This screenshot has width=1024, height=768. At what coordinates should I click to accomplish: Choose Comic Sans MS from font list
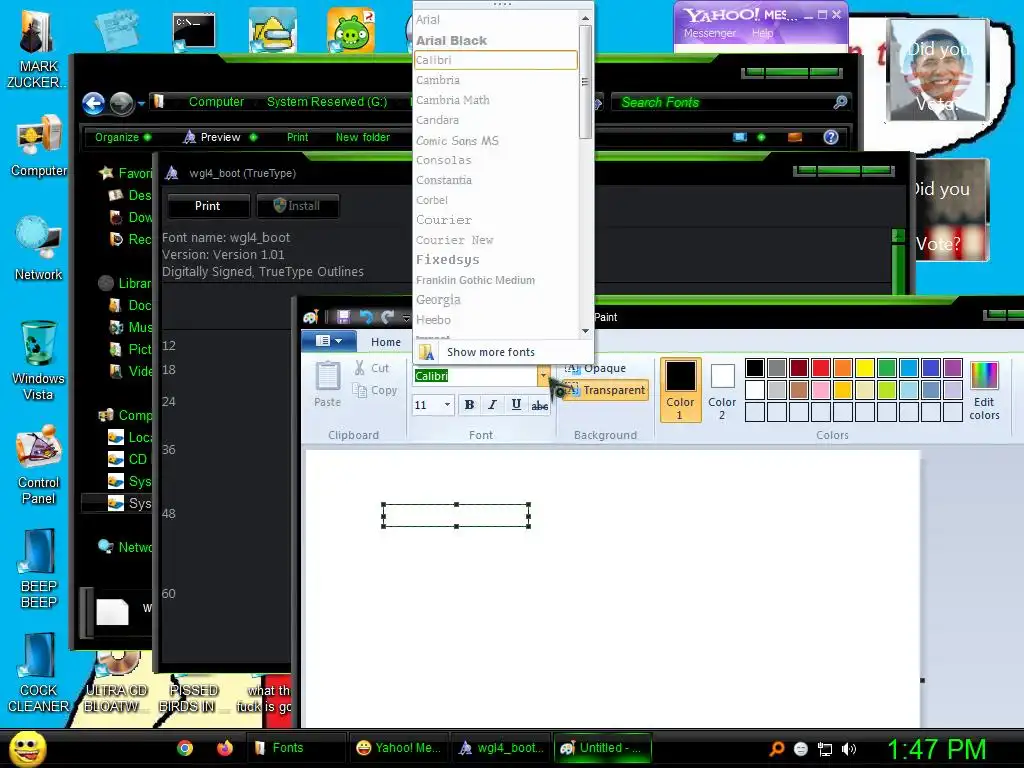457,140
